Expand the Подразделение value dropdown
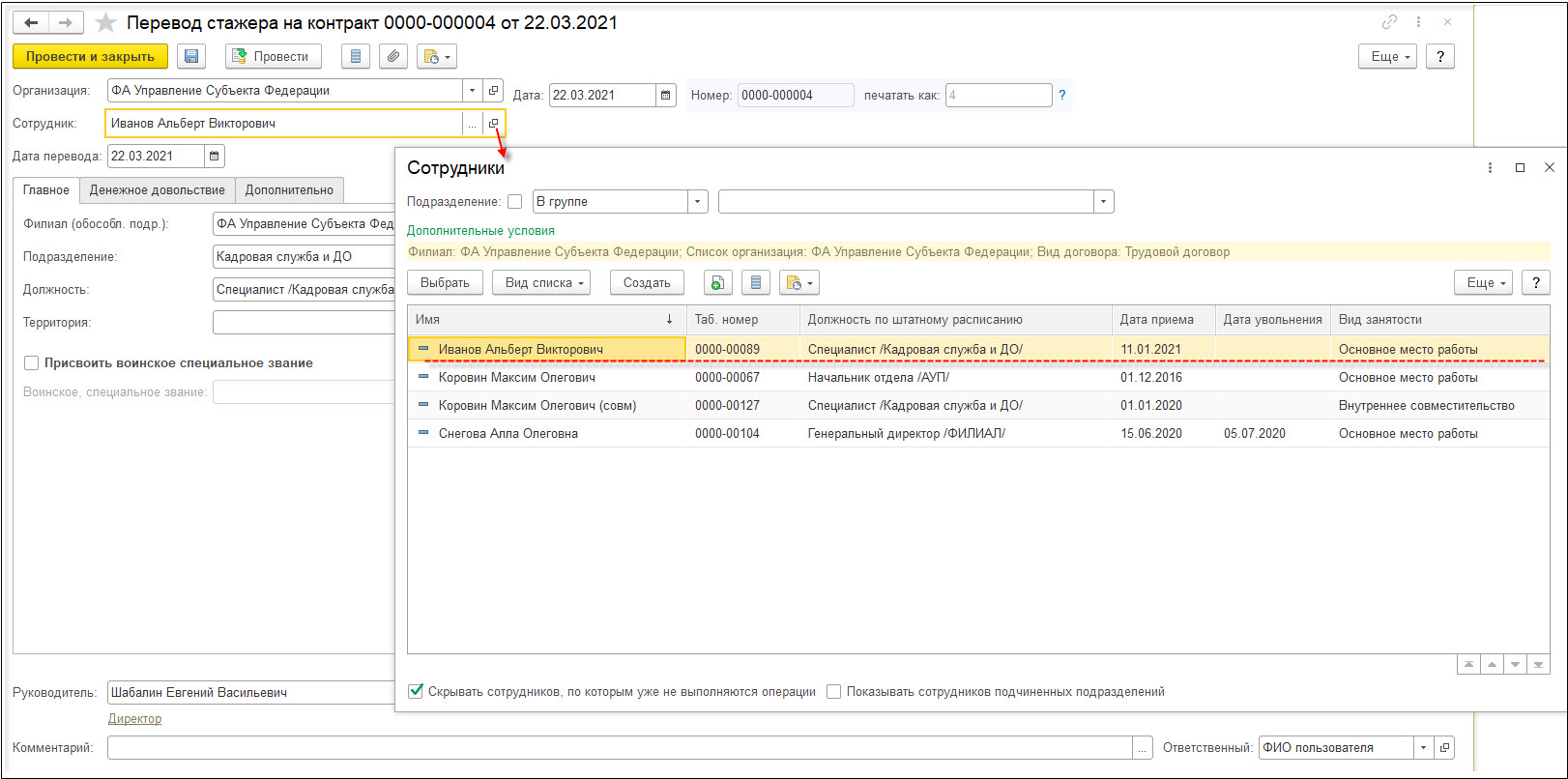 point(1104,201)
